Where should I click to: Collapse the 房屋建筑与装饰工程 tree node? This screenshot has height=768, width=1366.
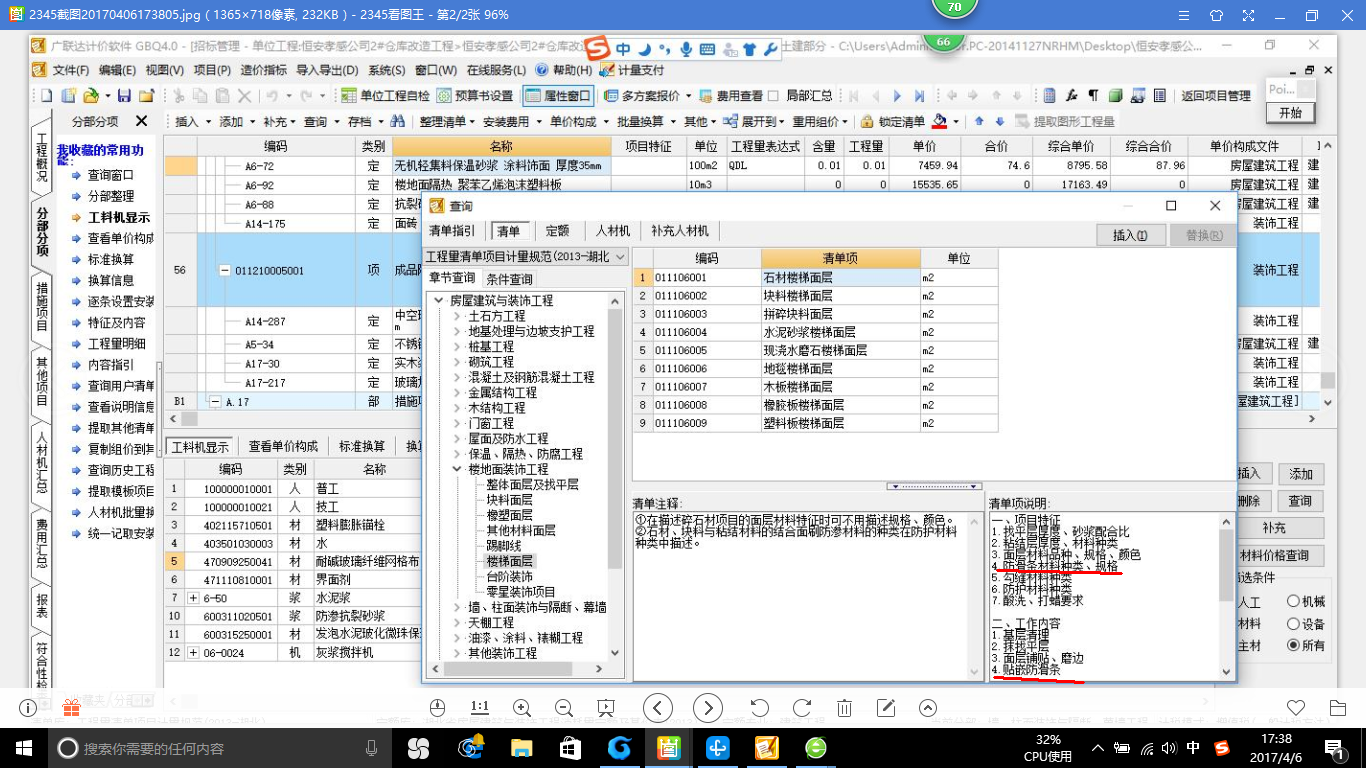click(438, 300)
